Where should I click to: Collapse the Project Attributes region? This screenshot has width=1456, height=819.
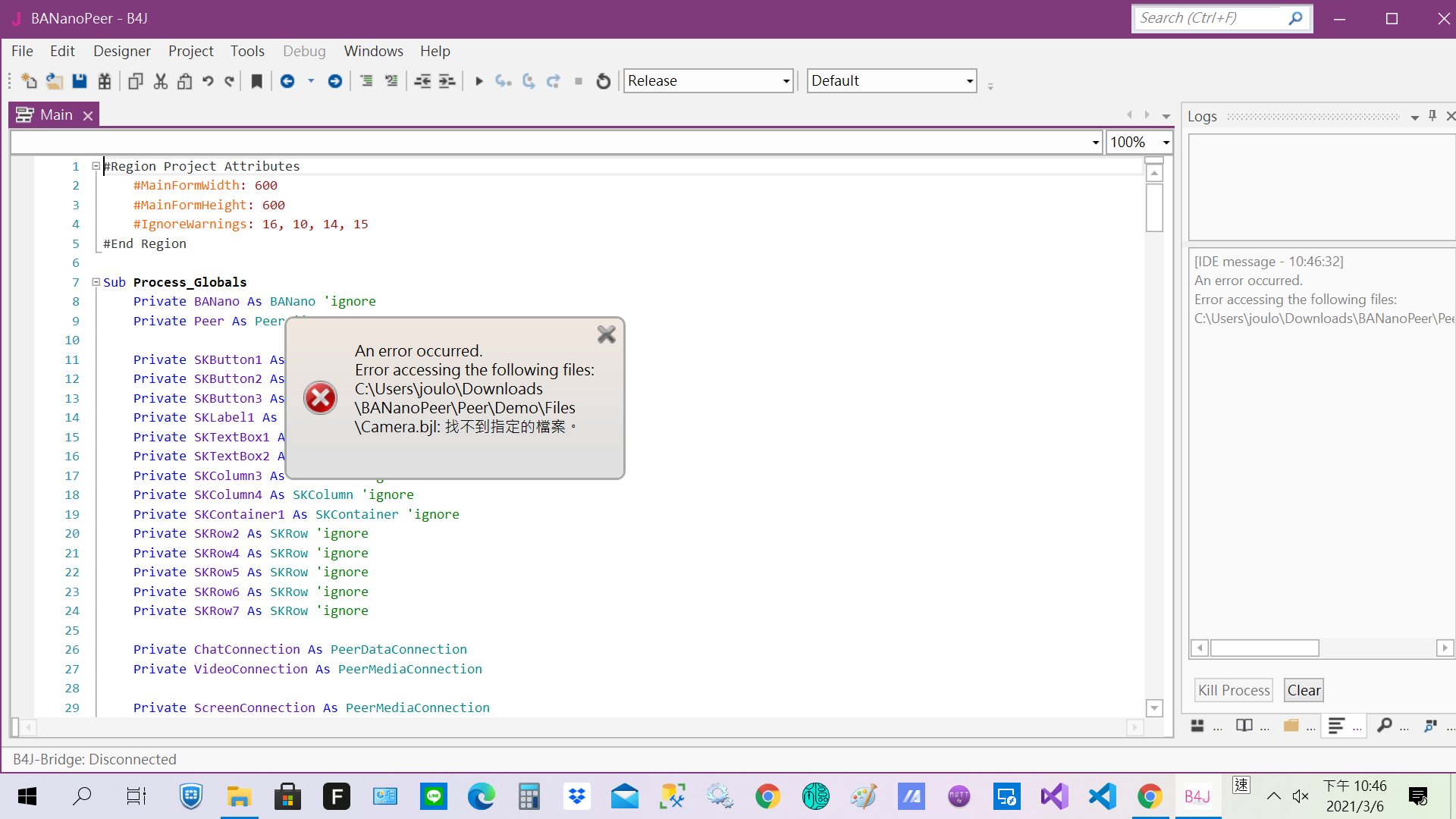point(96,166)
